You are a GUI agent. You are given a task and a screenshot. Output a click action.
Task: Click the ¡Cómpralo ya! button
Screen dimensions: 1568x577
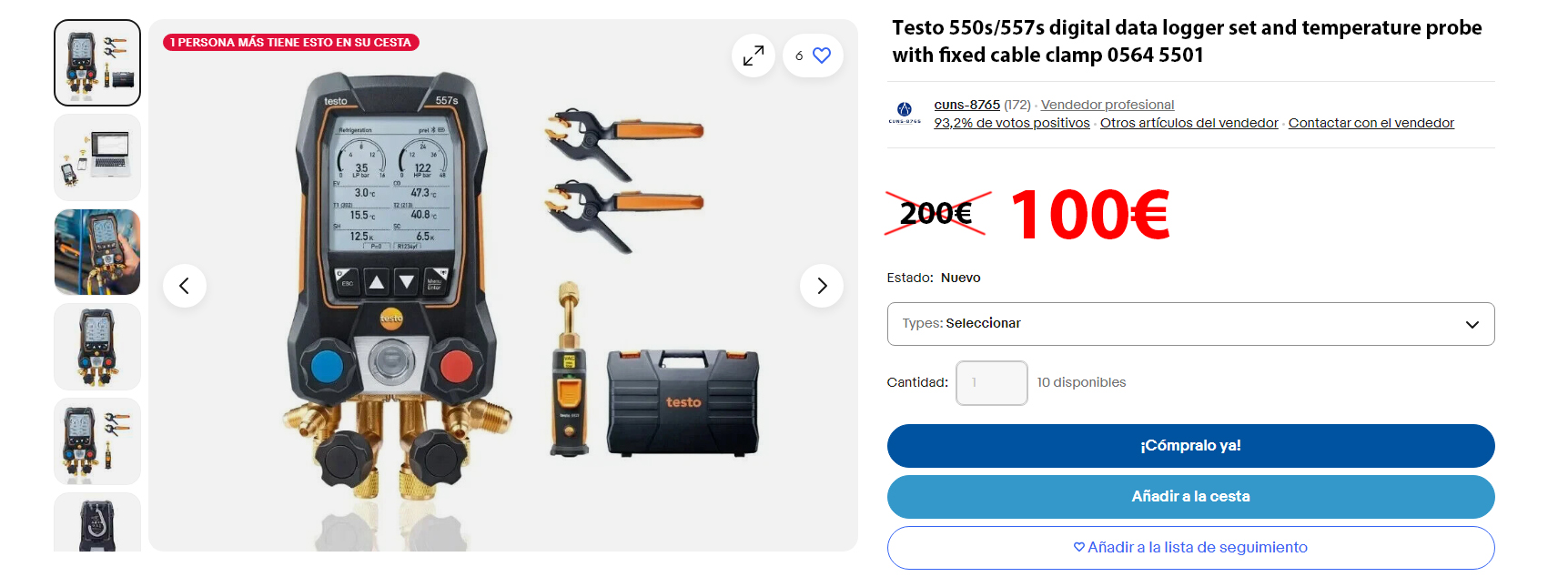pyautogui.click(x=1190, y=446)
